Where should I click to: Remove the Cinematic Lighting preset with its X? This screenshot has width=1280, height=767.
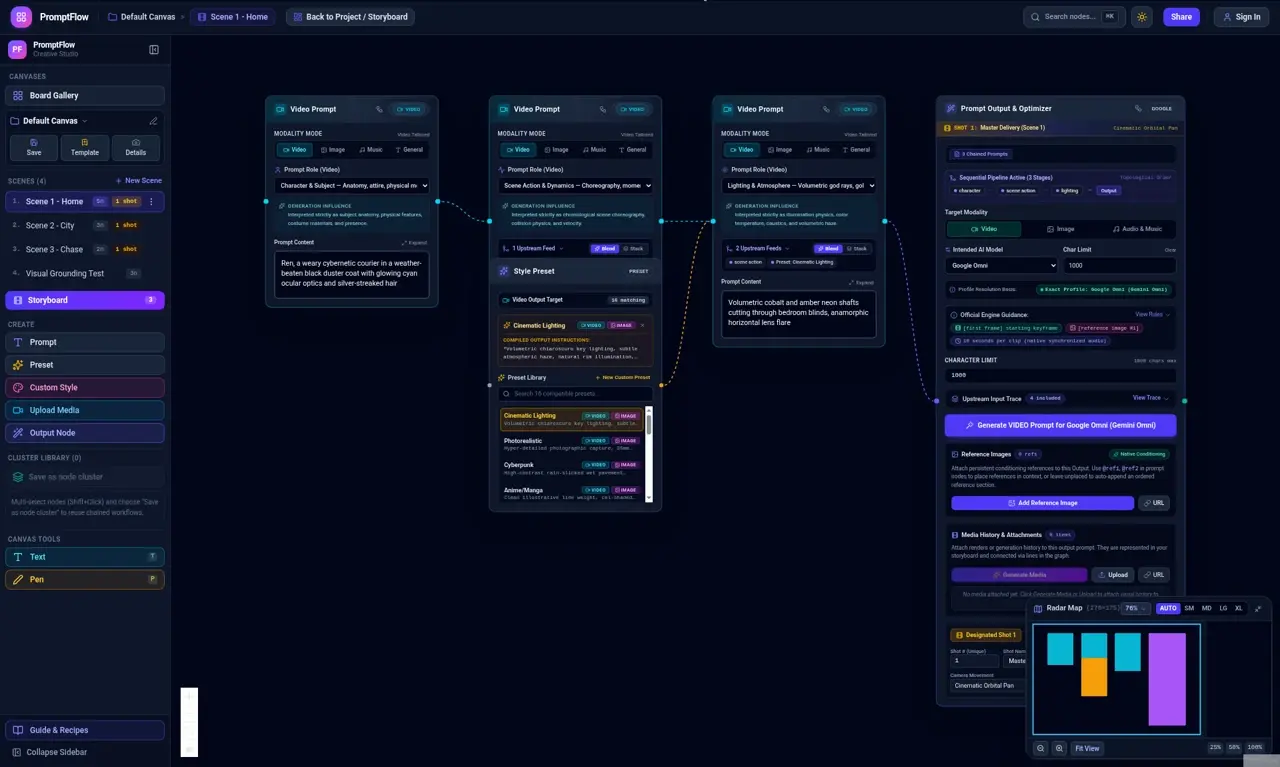point(642,325)
